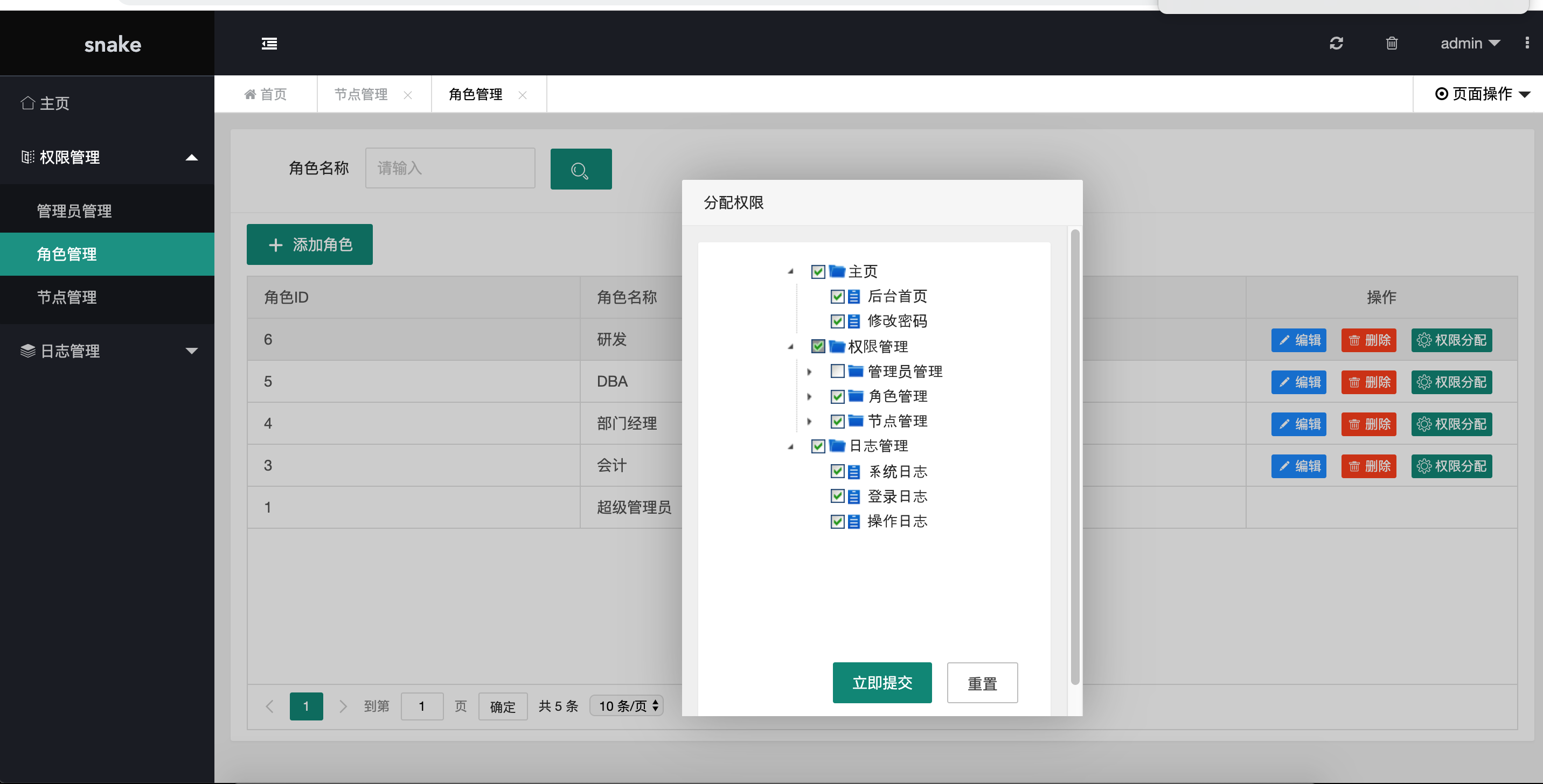Click the trash clear-cache icon in header
The width and height of the screenshot is (1543, 784).
pyautogui.click(x=1392, y=43)
